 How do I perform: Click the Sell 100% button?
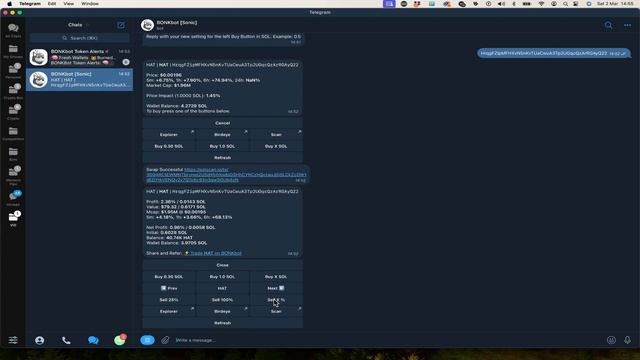(x=222, y=300)
